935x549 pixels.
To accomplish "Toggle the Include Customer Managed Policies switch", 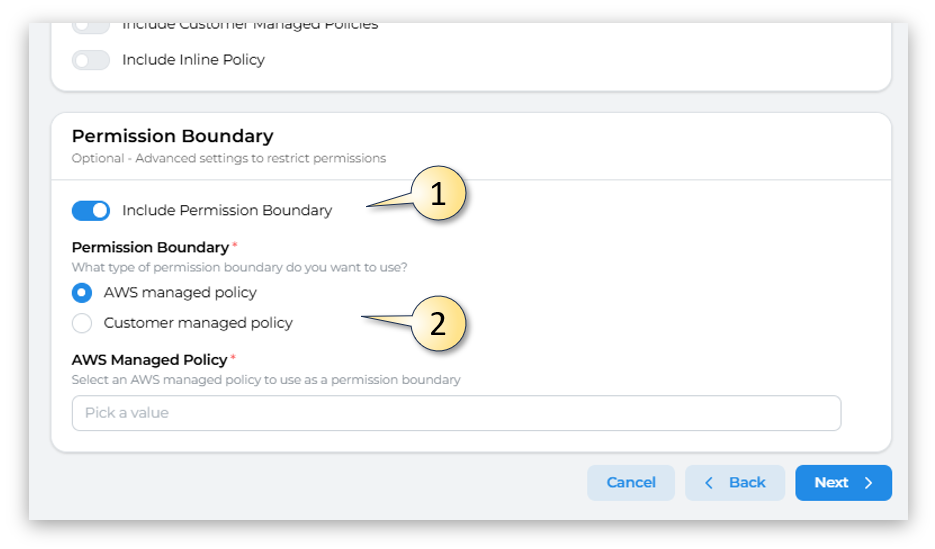I will (x=90, y=26).
